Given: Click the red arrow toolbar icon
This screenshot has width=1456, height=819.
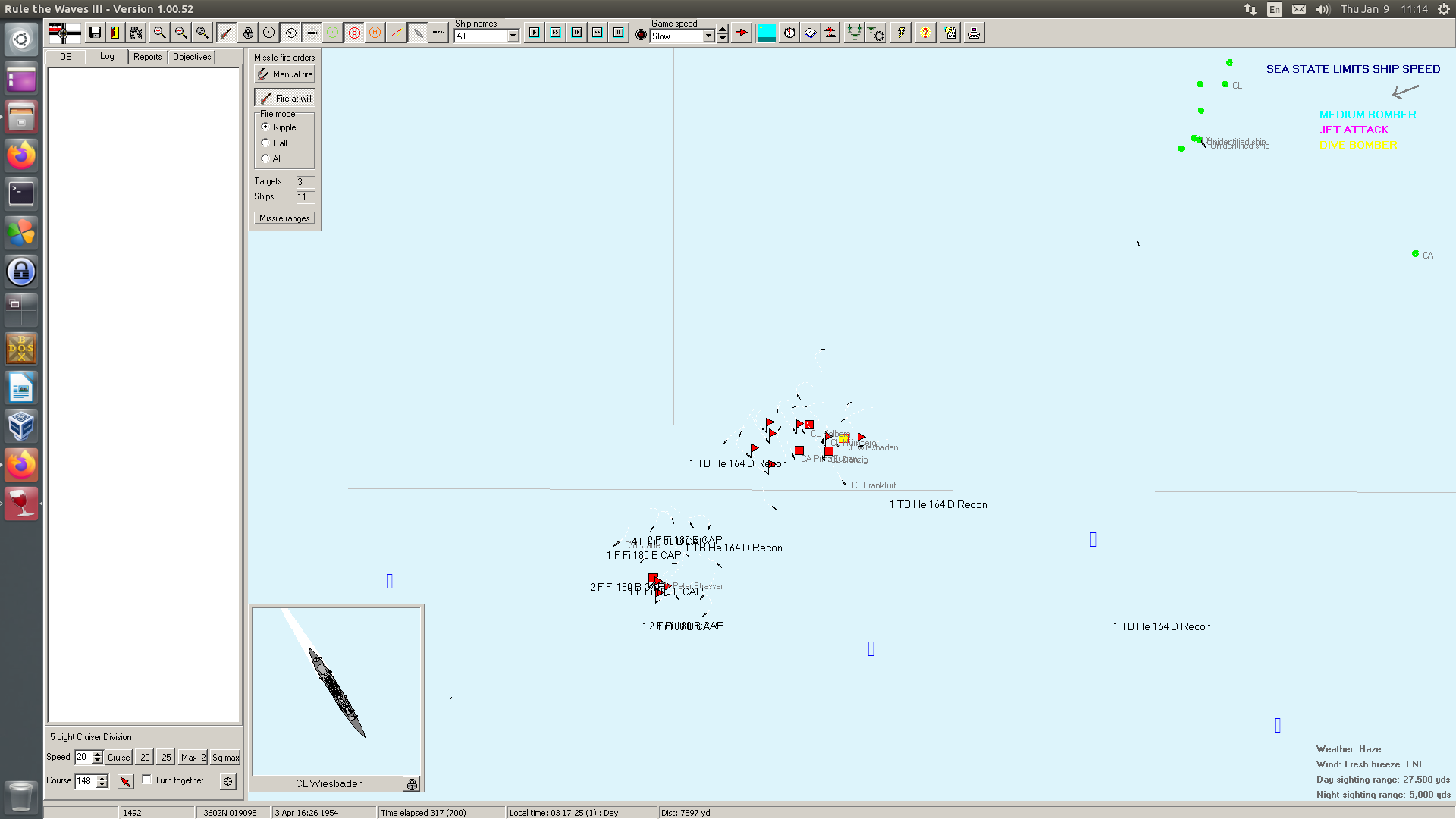Looking at the screenshot, I should 742,33.
